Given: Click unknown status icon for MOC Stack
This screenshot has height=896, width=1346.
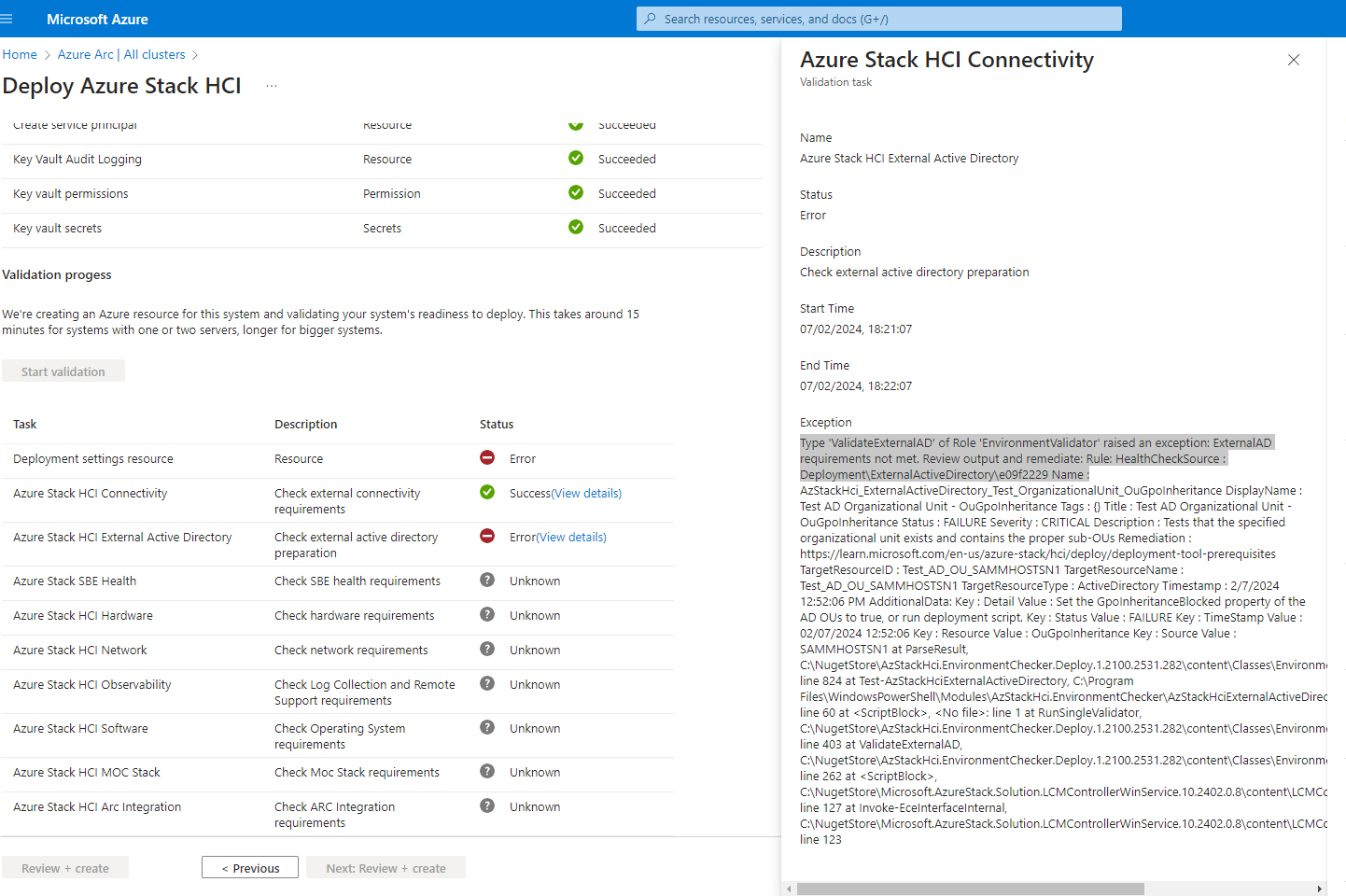Looking at the screenshot, I should pyautogui.click(x=487, y=771).
